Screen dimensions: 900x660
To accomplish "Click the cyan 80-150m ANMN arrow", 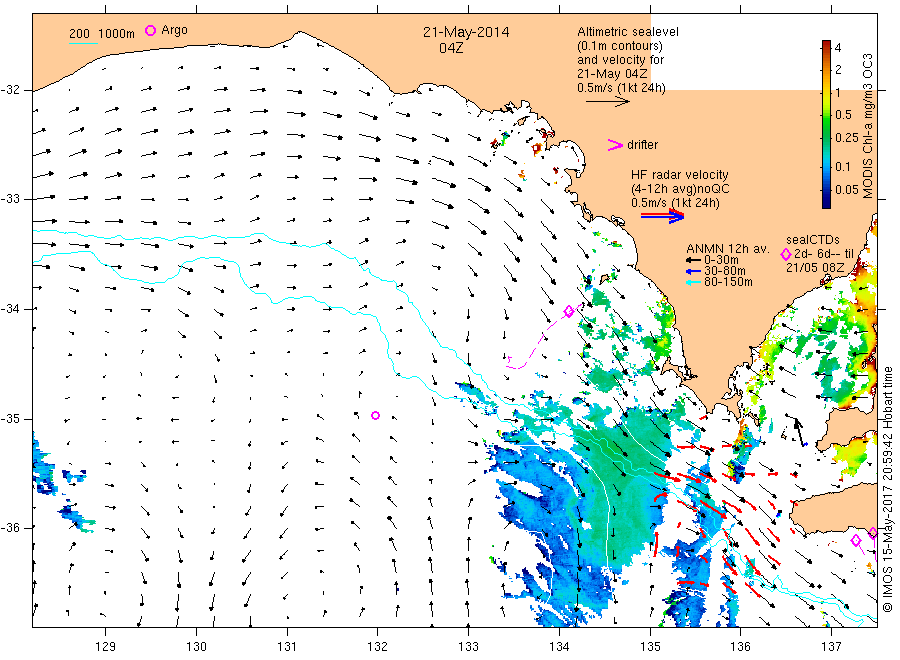I will (x=693, y=282).
